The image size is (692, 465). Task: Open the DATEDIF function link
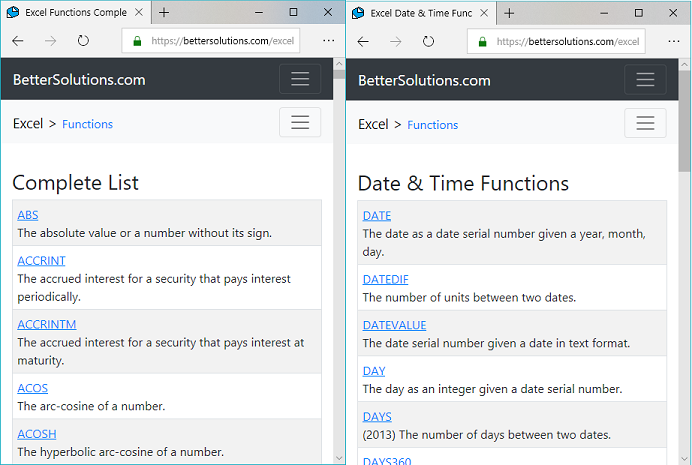tap(385, 280)
